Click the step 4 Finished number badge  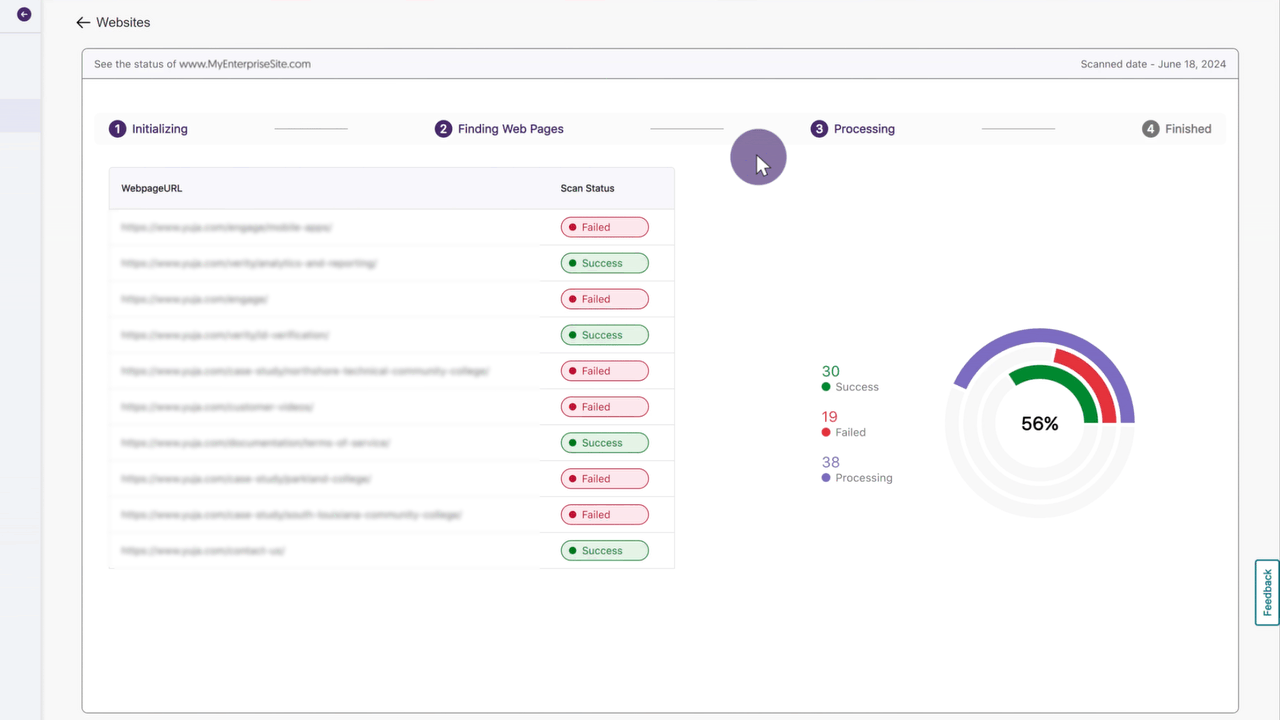point(1151,129)
